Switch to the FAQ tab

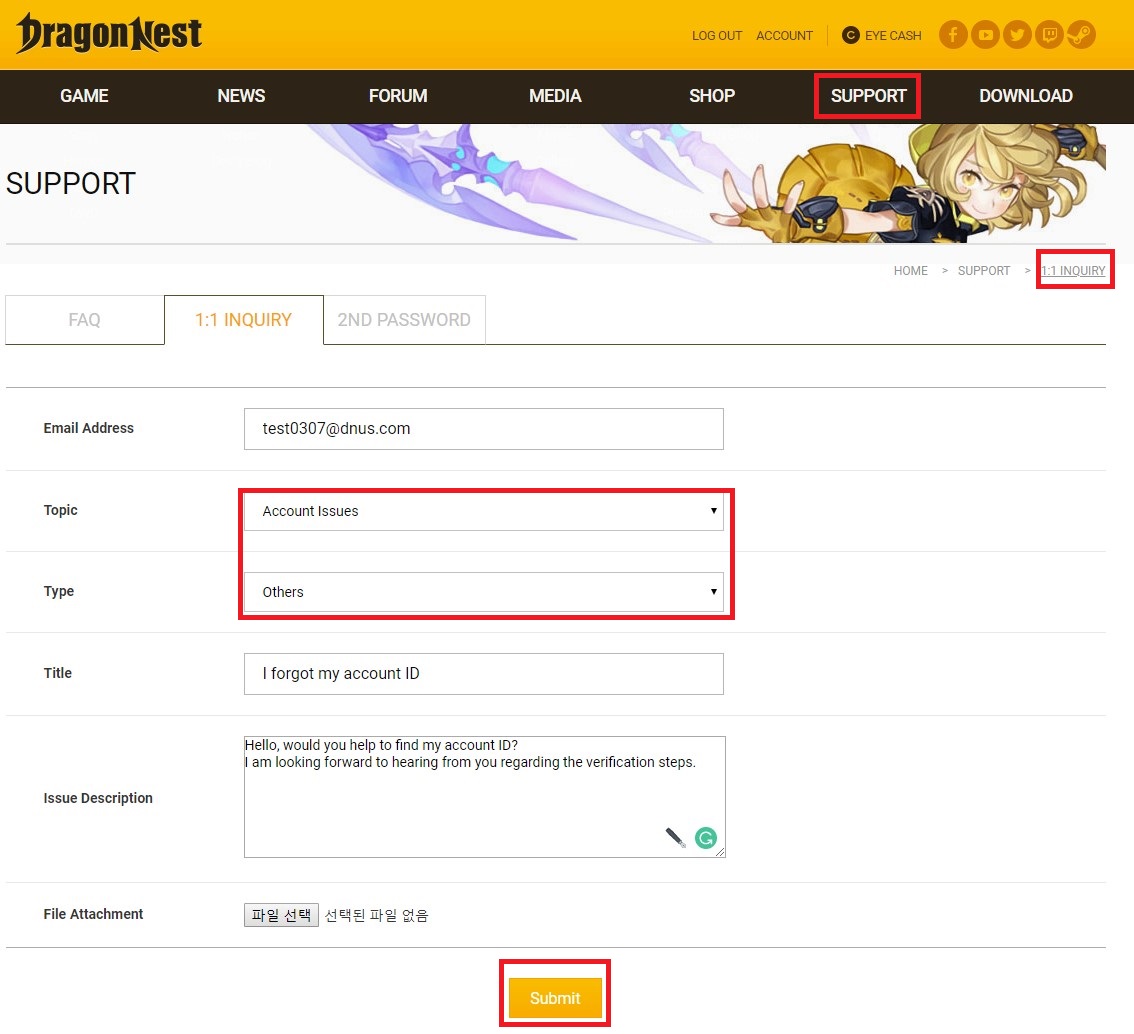point(84,320)
